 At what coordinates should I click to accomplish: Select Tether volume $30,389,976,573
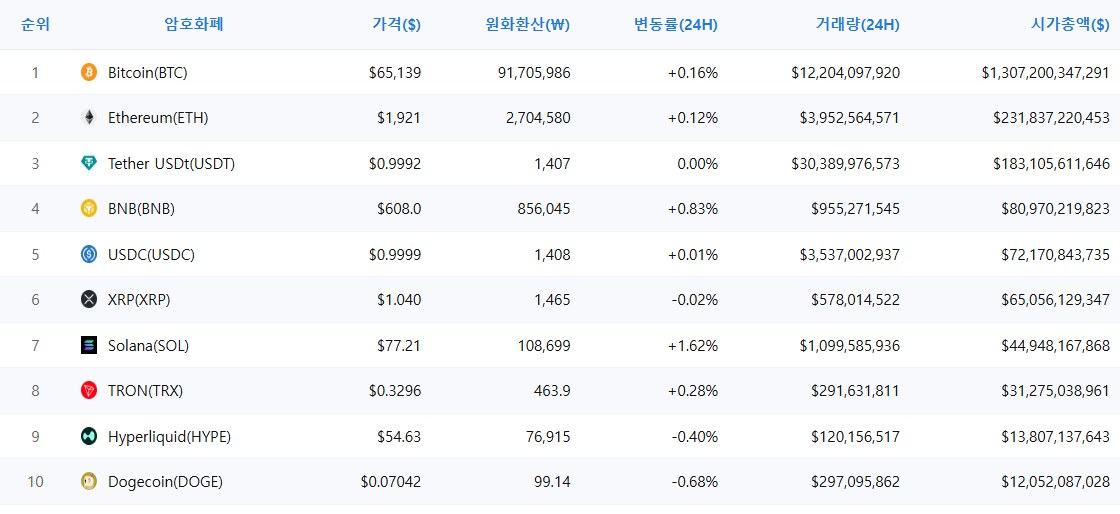coord(846,163)
